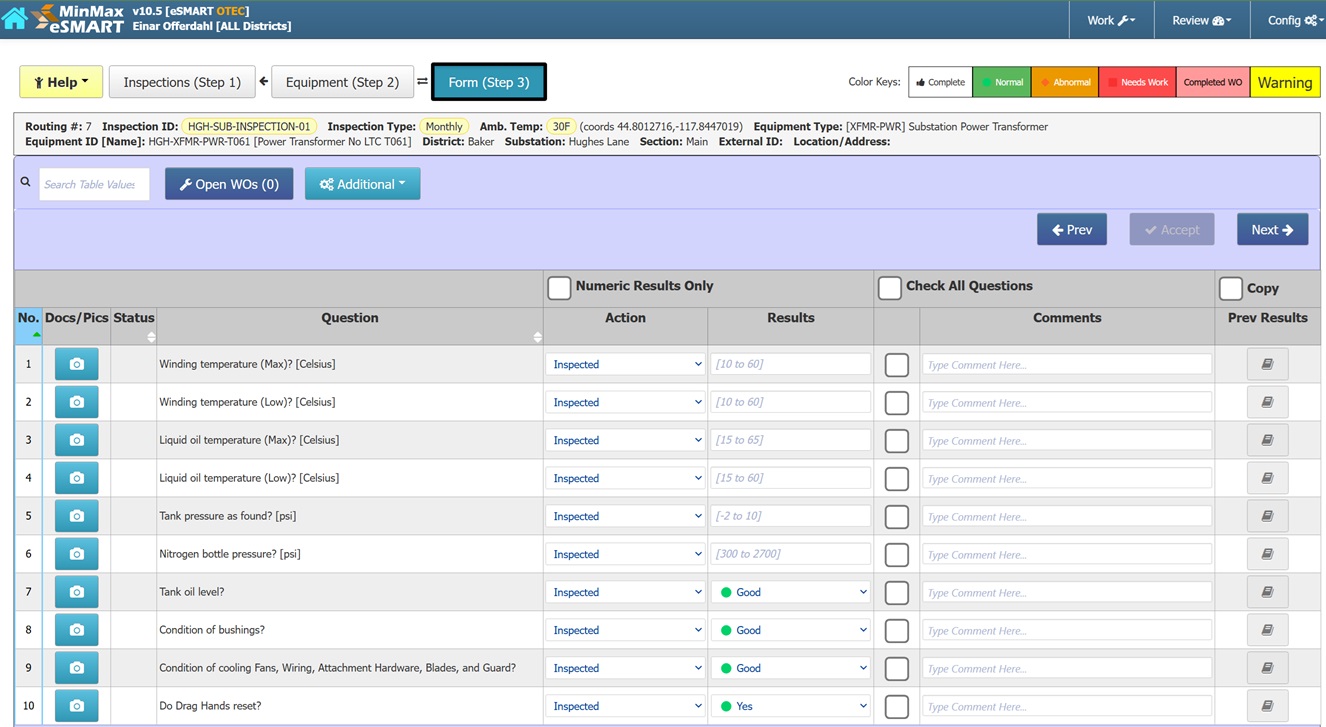1326x727 pixels.
Task: Check the box for Tank pressure as found
Action: pos(897,517)
